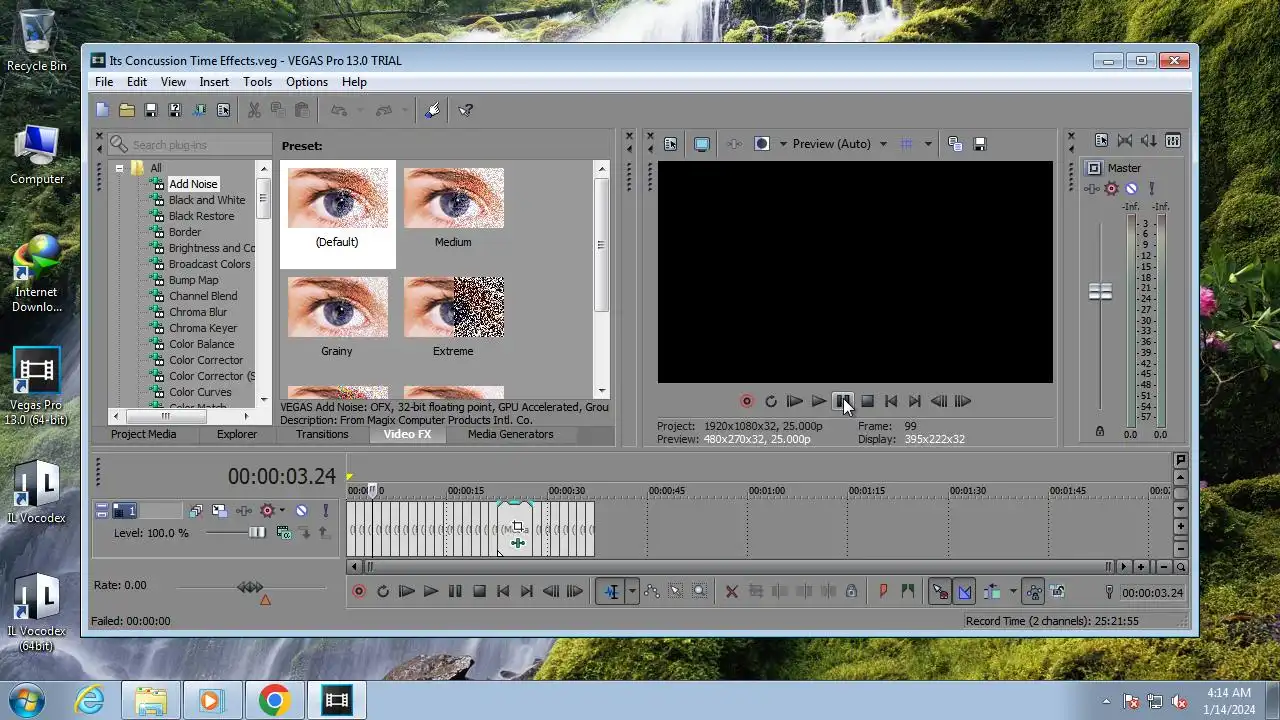
Task: Click the Master volume fader
Action: point(1100,292)
